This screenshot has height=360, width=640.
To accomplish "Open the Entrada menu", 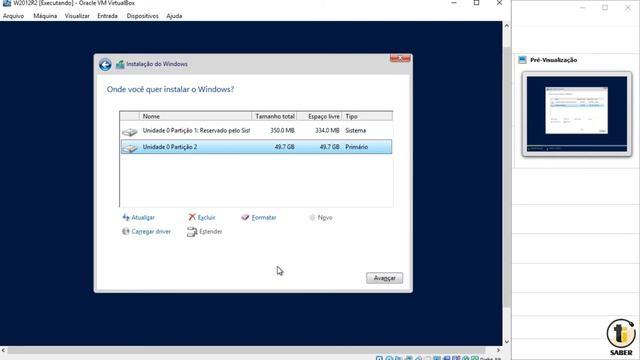I will click(x=107, y=16).
